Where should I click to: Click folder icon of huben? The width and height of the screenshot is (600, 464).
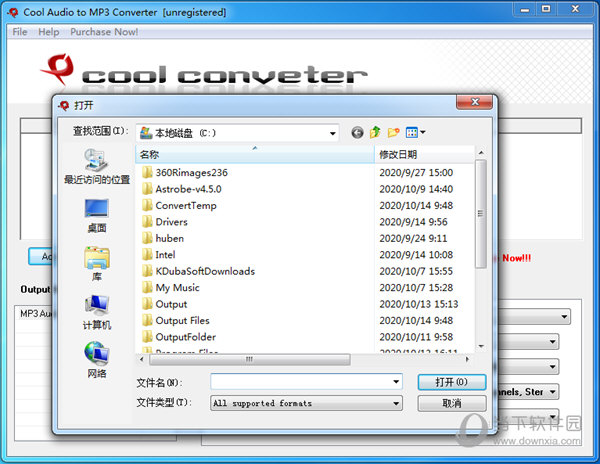pyautogui.click(x=147, y=238)
